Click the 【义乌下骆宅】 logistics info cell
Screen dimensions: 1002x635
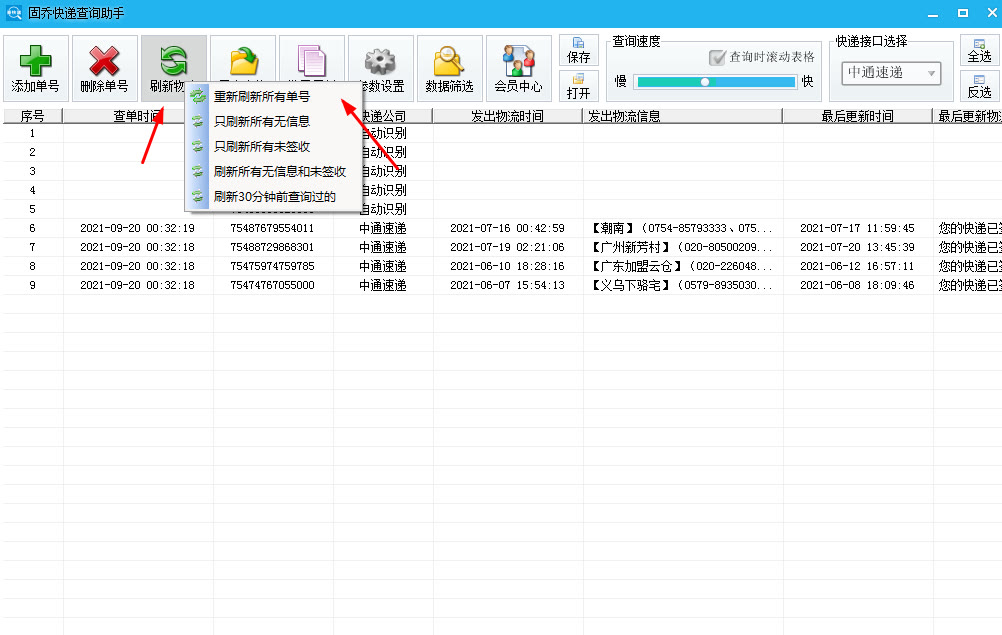pos(682,285)
